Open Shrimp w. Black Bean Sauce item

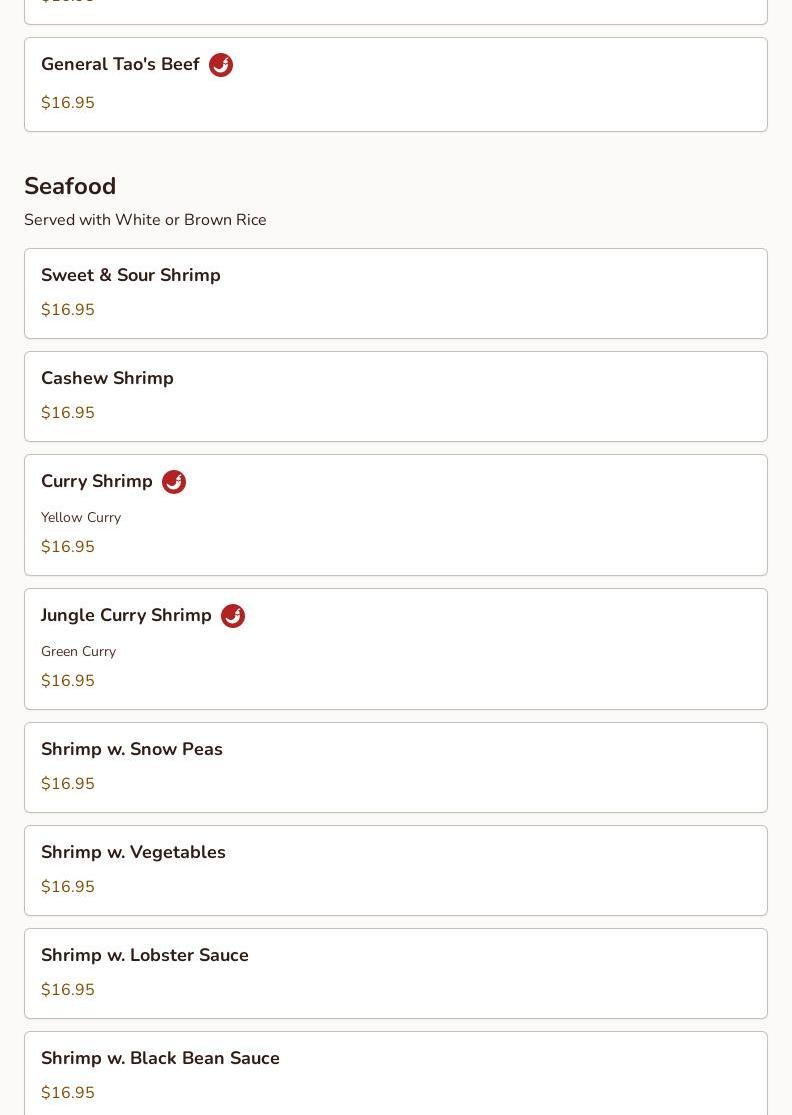(160, 1059)
